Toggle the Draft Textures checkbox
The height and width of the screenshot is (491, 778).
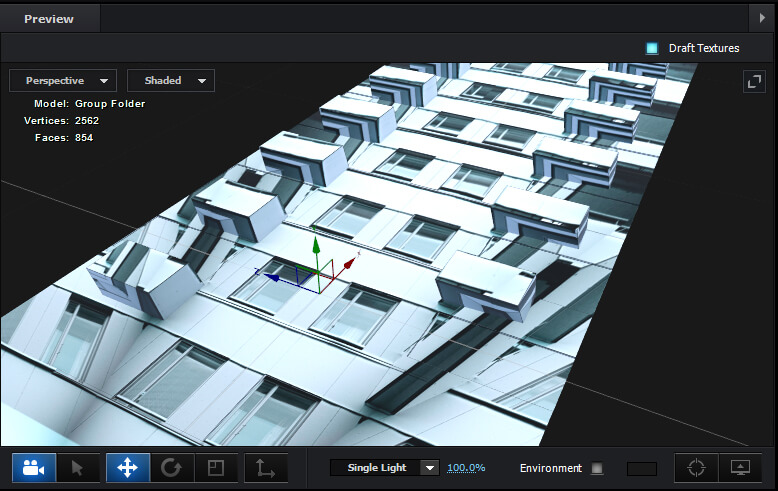pyautogui.click(x=651, y=48)
